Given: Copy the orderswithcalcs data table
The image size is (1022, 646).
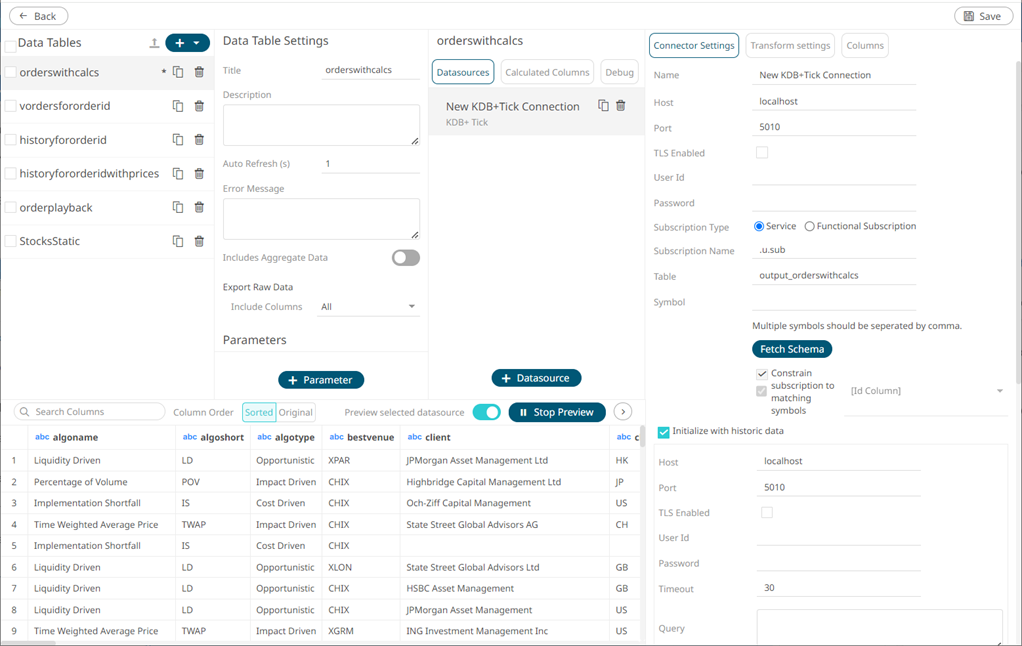Looking at the screenshot, I should (x=178, y=72).
